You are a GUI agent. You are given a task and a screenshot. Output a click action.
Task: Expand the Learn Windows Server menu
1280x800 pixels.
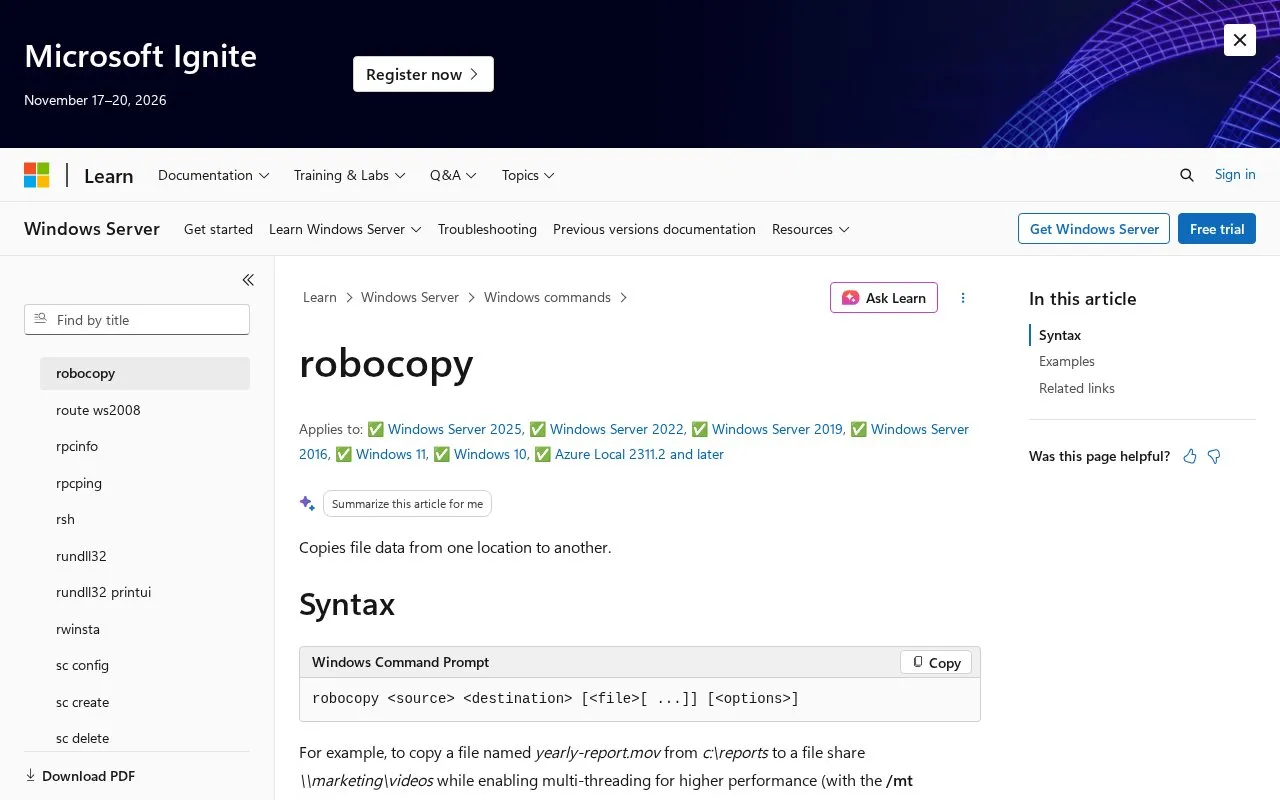[345, 229]
